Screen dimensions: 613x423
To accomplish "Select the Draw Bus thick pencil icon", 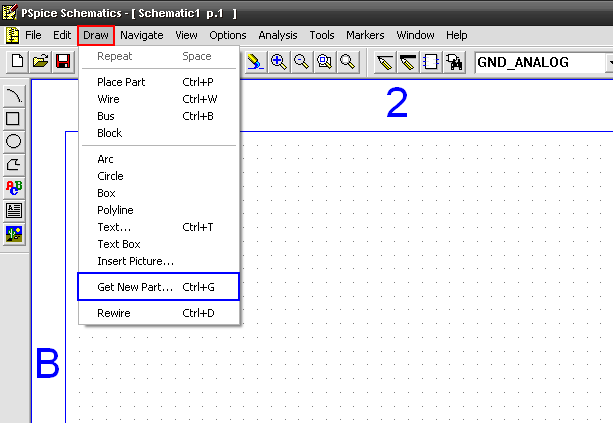I will point(408,62).
